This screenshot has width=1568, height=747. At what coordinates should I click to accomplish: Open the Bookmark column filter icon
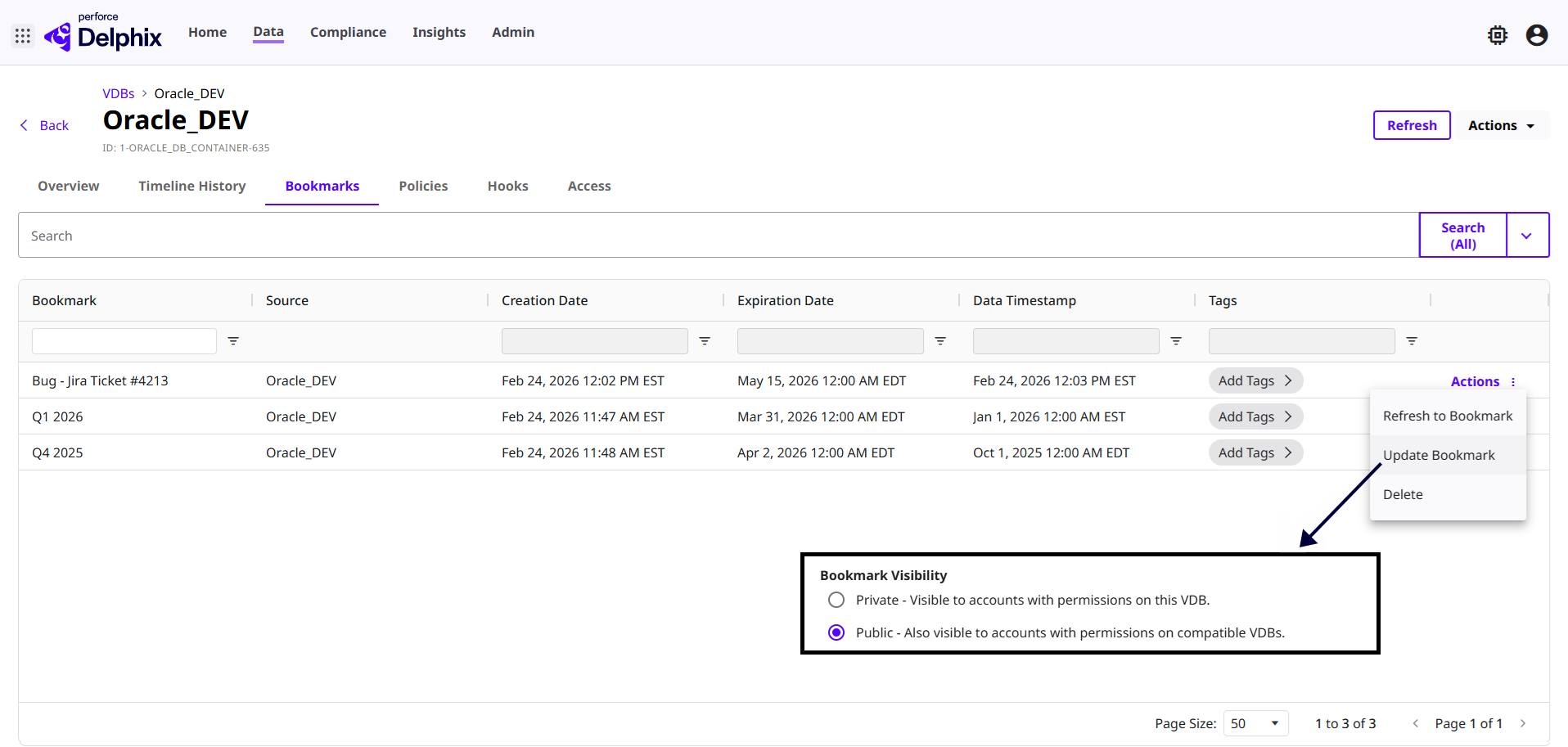click(233, 341)
